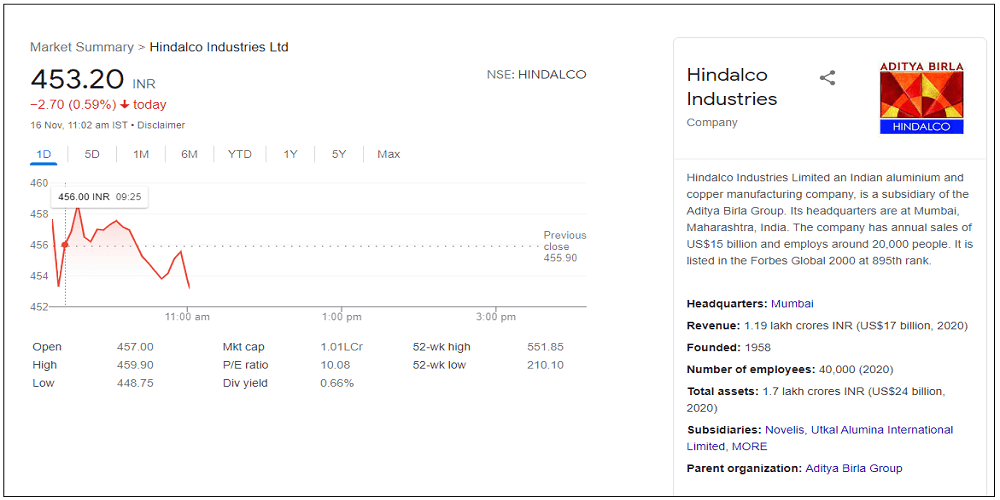Click the 1:00 pm axis label
Image resolution: width=1000 pixels, height=500 pixels.
pos(342,317)
